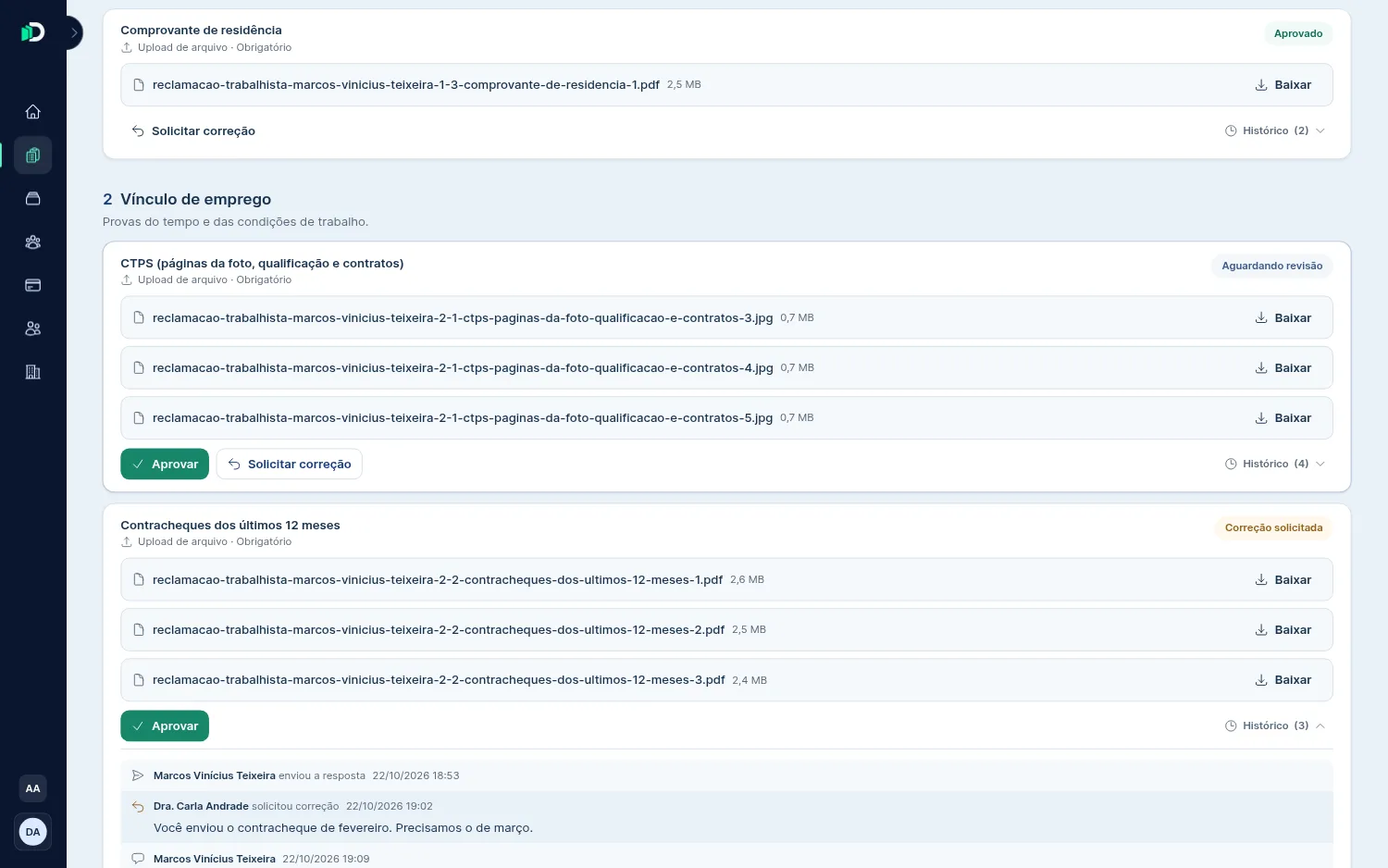Viewport: 1388px width, 868px height.
Task: Click contracheques 12-meses-2.pdf file name
Action: pyautogui.click(x=439, y=630)
